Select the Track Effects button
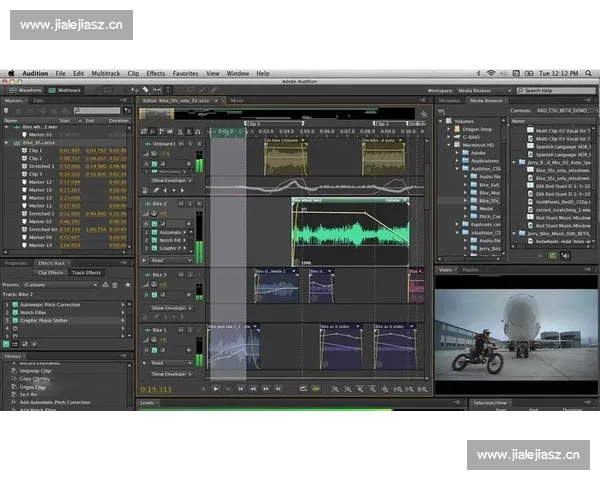600x480 pixels. [86, 272]
